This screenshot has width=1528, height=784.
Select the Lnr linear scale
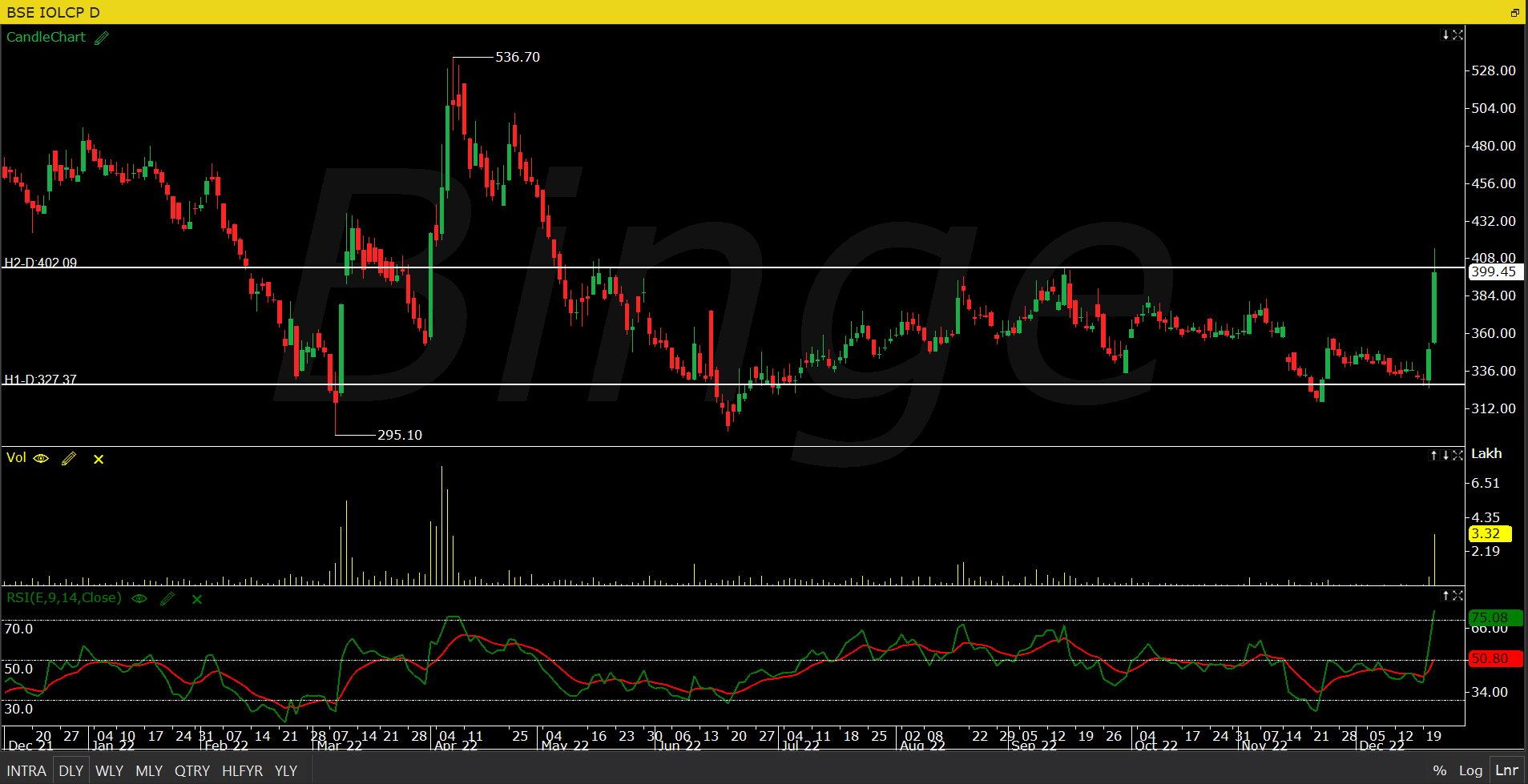pyautogui.click(x=1506, y=770)
